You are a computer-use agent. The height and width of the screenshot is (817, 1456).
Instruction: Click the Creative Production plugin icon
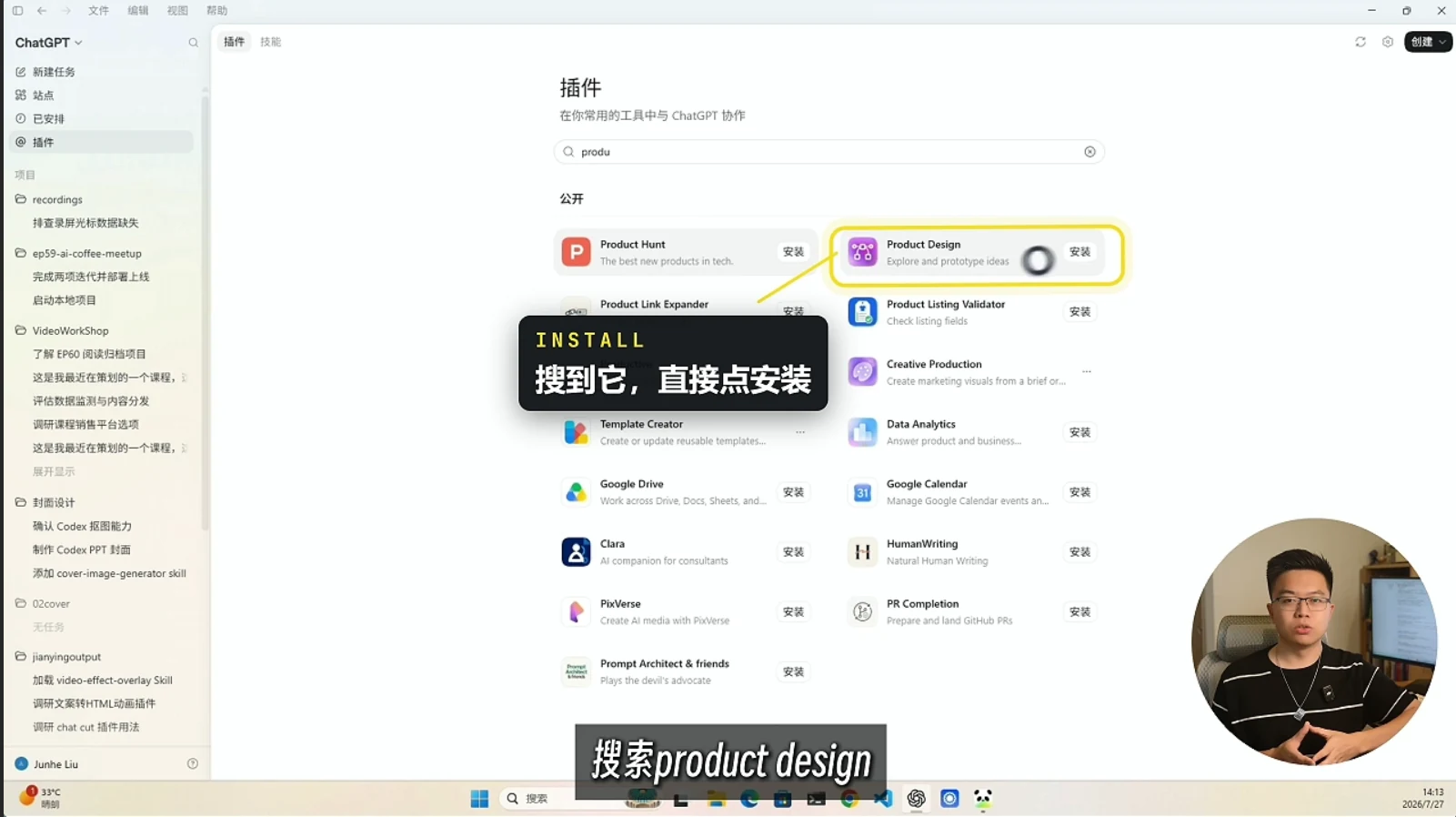[x=862, y=372]
